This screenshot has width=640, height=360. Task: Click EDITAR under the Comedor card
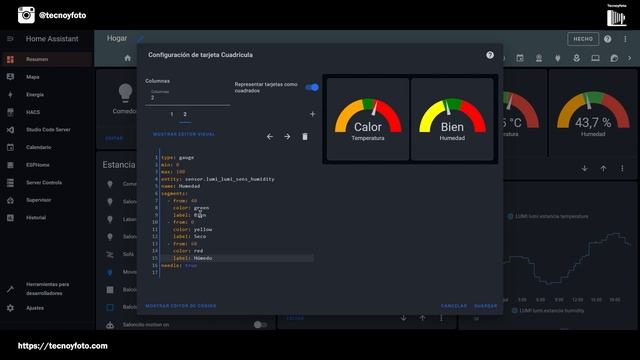click(x=114, y=138)
